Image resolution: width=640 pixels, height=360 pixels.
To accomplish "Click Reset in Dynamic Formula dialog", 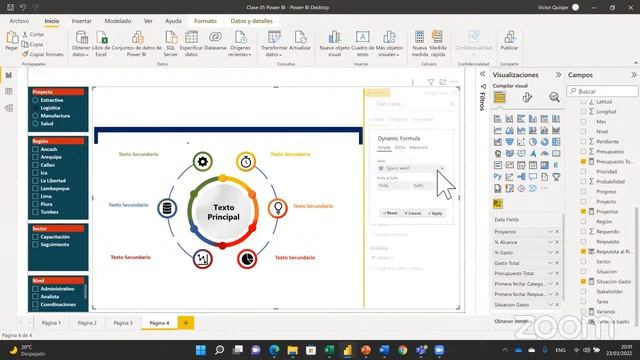I will (x=390, y=213).
